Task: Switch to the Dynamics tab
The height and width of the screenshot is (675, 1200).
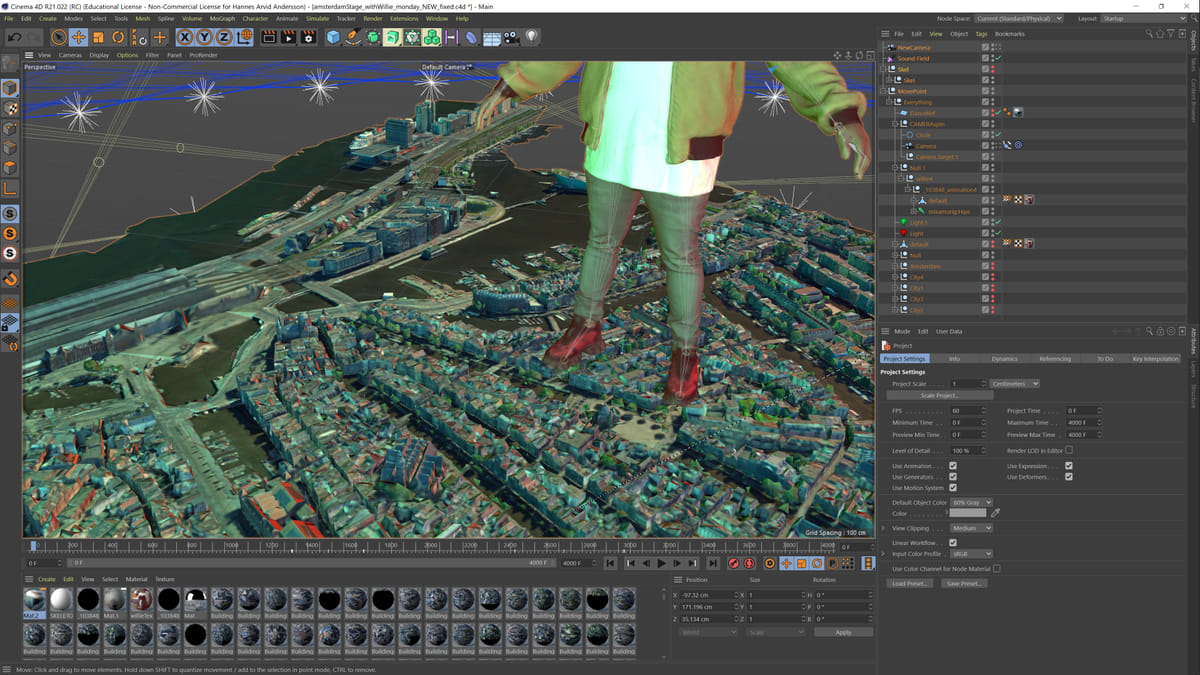Action: 1004,359
